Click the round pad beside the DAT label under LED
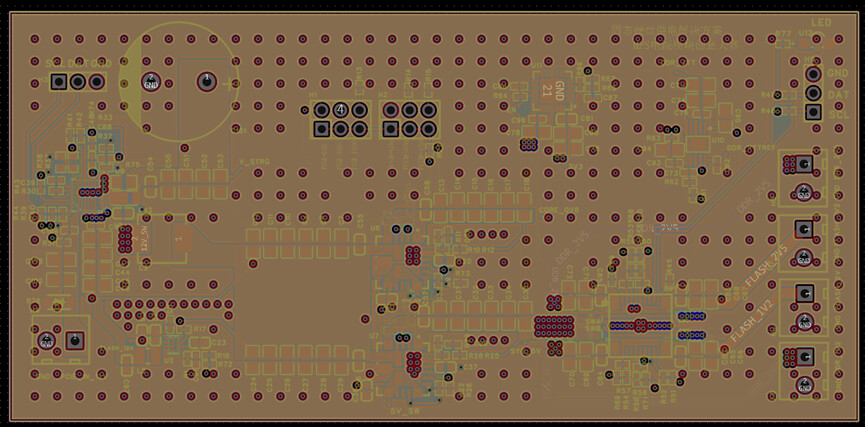Viewport: 865px width, 427px height. [815, 92]
